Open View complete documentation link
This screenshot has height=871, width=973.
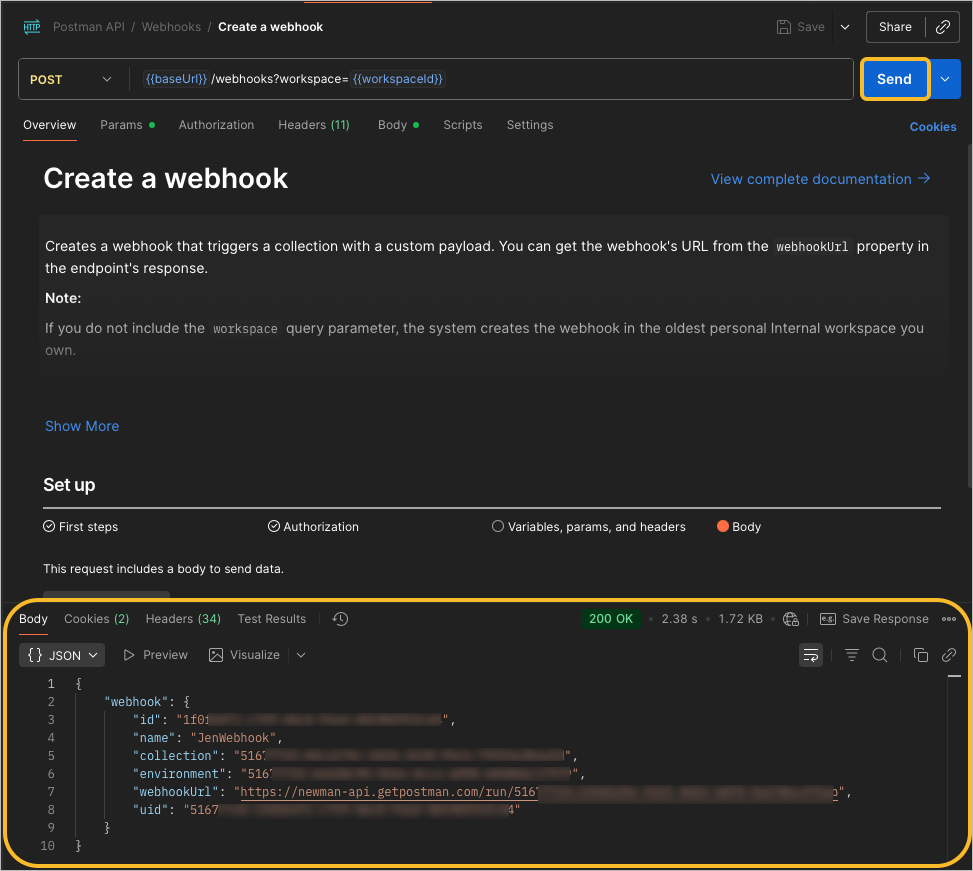tap(820, 179)
